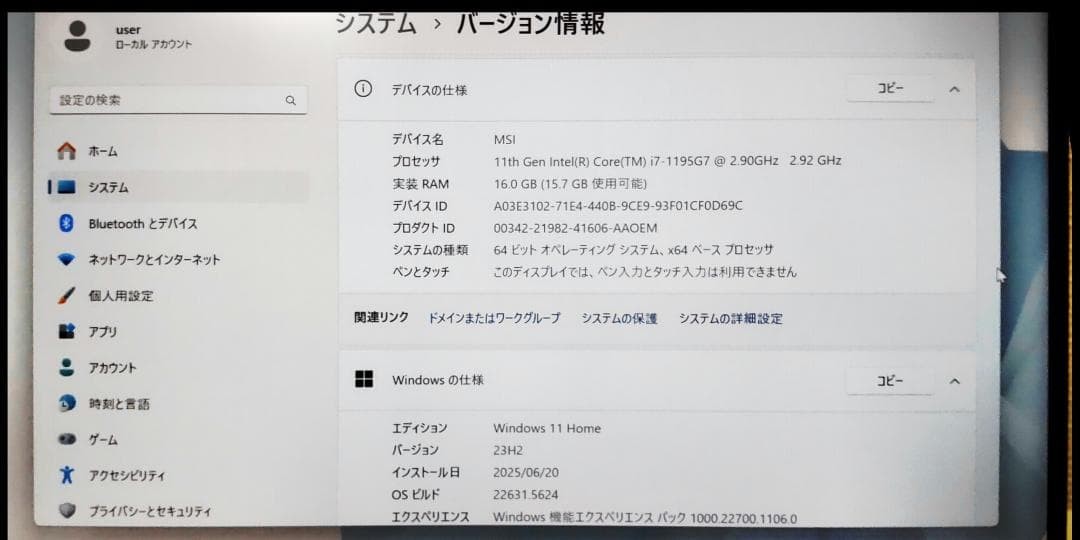Click the Time and language globe icon
Screen dimensions: 1080x540
[67, 404]
